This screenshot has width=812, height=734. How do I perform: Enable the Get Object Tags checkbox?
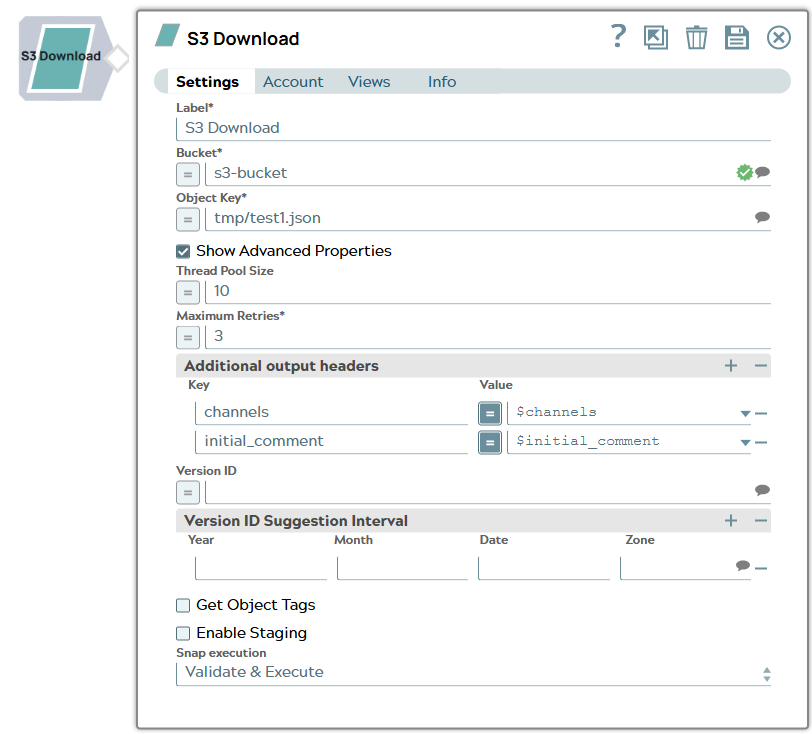(x=183, y=605)
